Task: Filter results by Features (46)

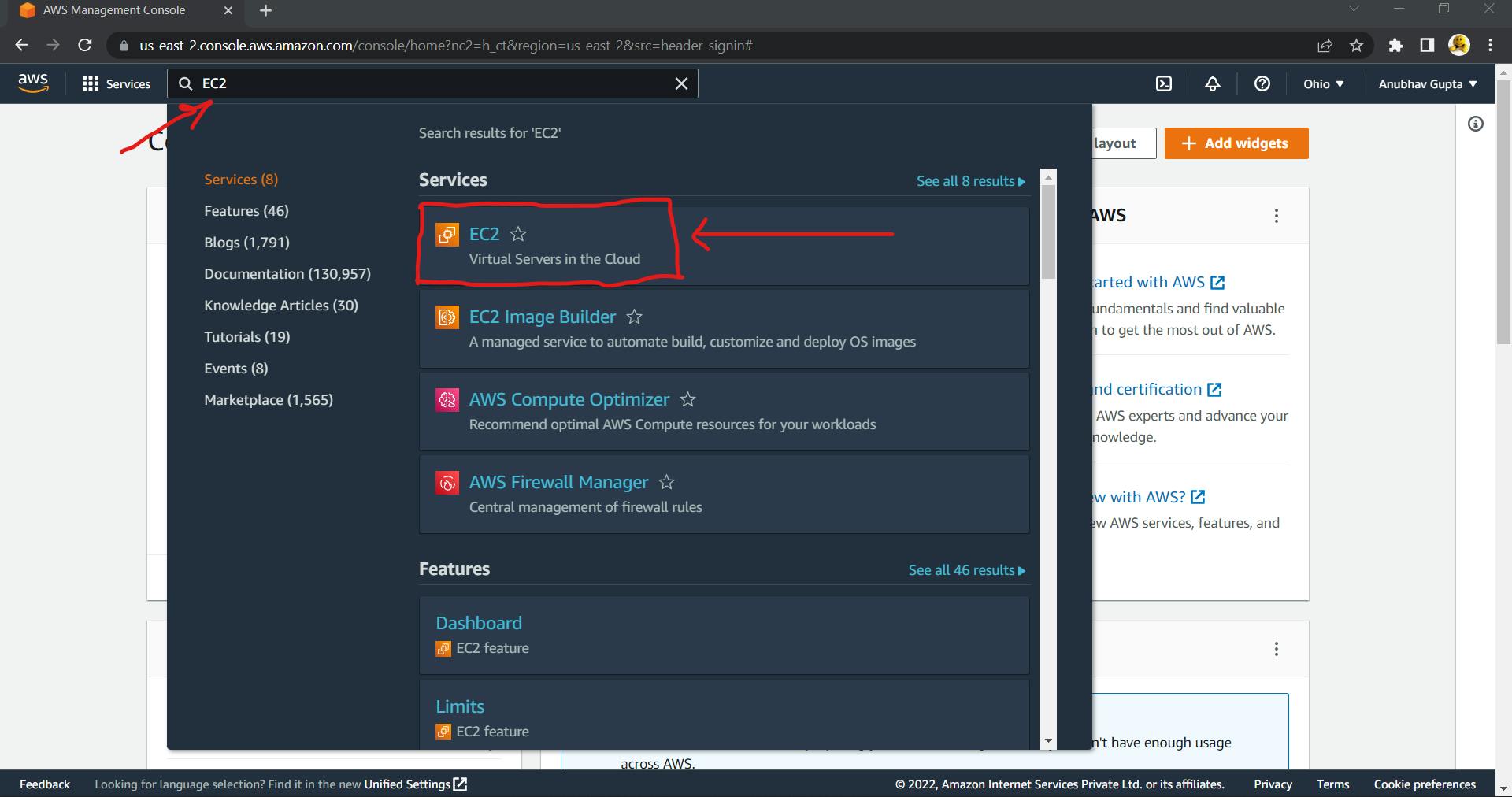Action: [246, 211]
